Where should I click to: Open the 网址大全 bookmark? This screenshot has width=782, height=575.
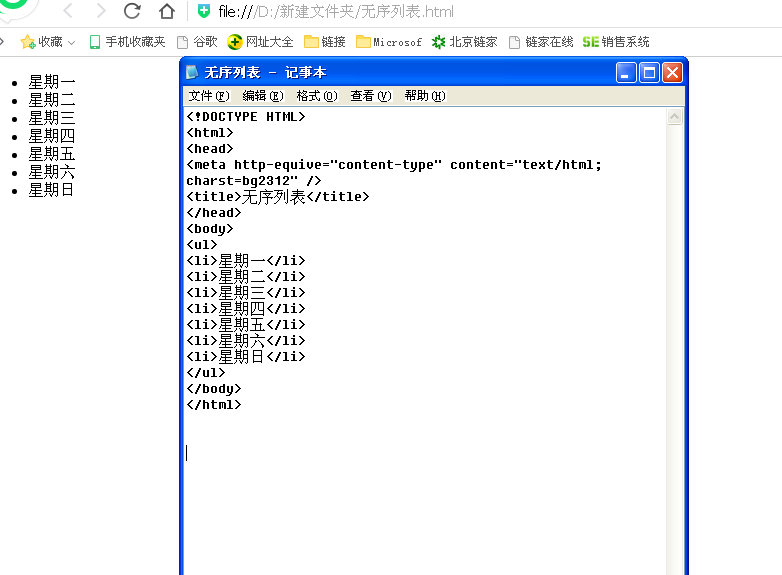pyautogui.click(x=260, y=42)
